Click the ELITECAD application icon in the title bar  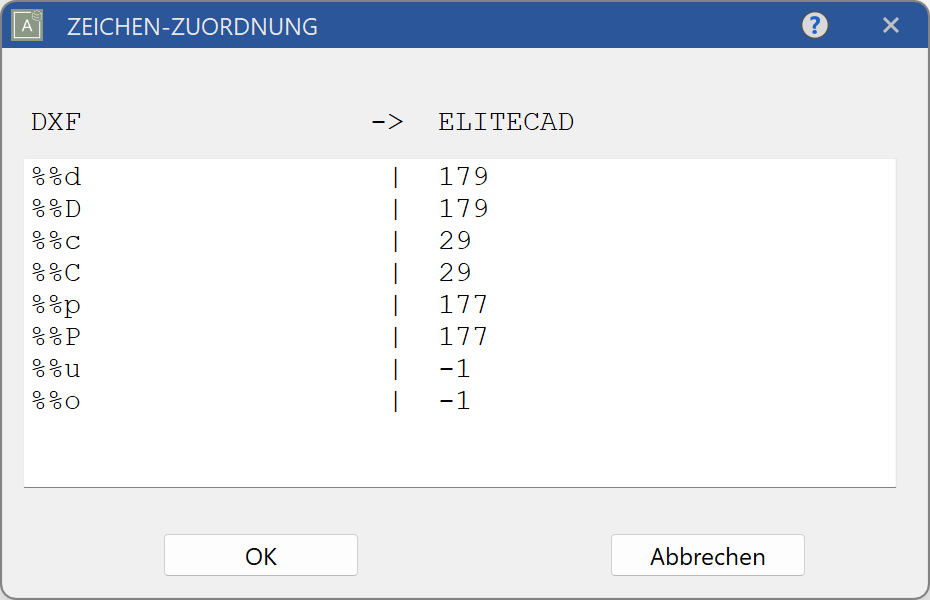[x=25, y=25]
